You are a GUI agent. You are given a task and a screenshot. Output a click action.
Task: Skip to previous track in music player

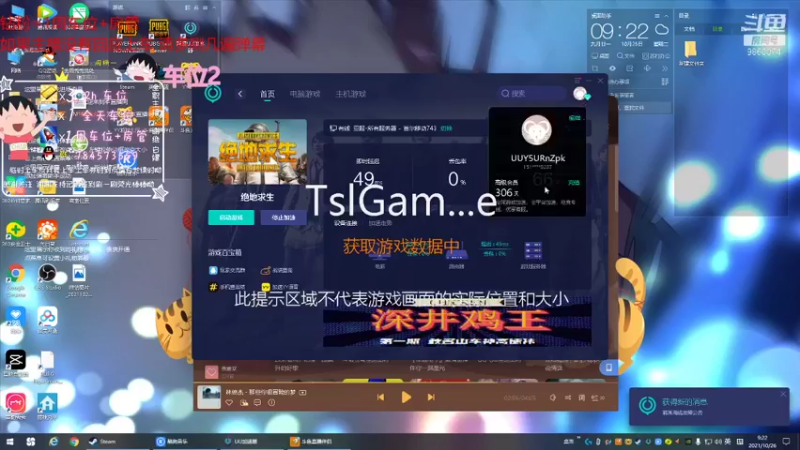point(381,397)
